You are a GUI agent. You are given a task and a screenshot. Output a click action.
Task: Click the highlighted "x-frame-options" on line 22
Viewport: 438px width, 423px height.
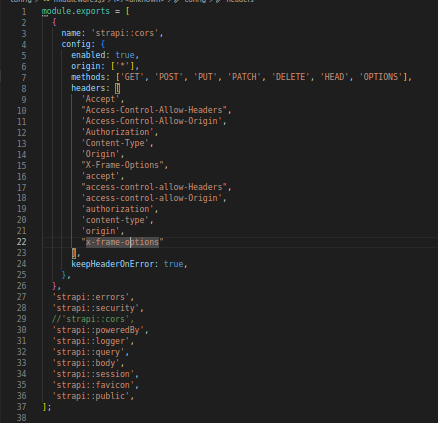pyautogui.click(x=122, y=242)
